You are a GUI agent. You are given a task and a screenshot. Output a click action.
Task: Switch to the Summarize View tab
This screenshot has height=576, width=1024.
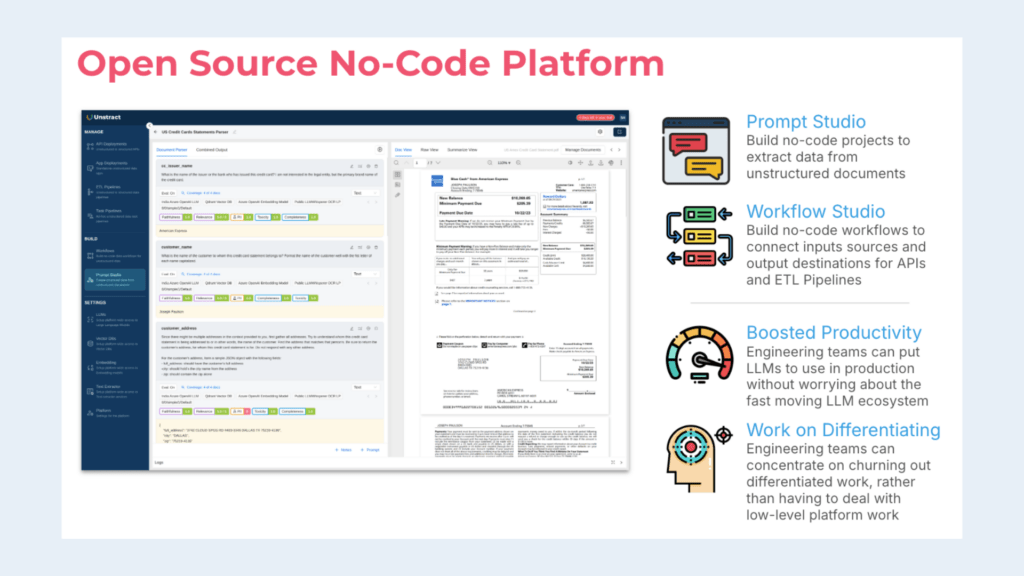[x=463, y=150]
